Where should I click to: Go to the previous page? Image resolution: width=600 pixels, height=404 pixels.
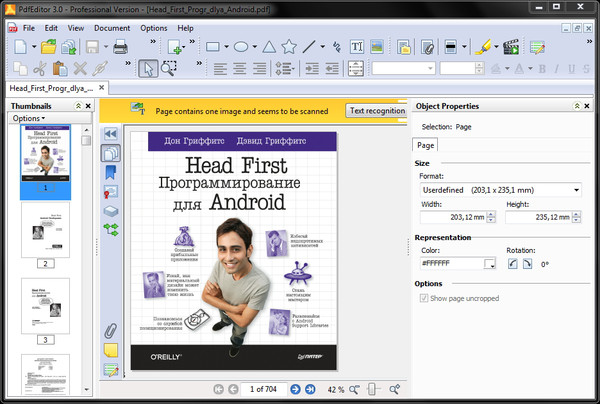tap(233, 389)
